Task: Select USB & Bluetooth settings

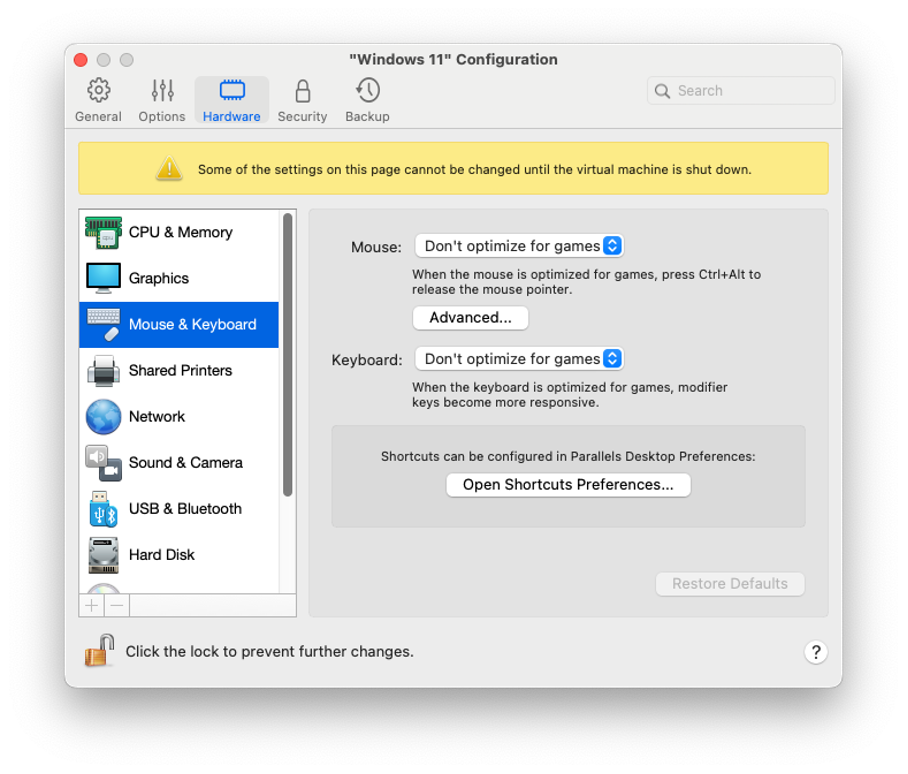Action: coord(185,508)
